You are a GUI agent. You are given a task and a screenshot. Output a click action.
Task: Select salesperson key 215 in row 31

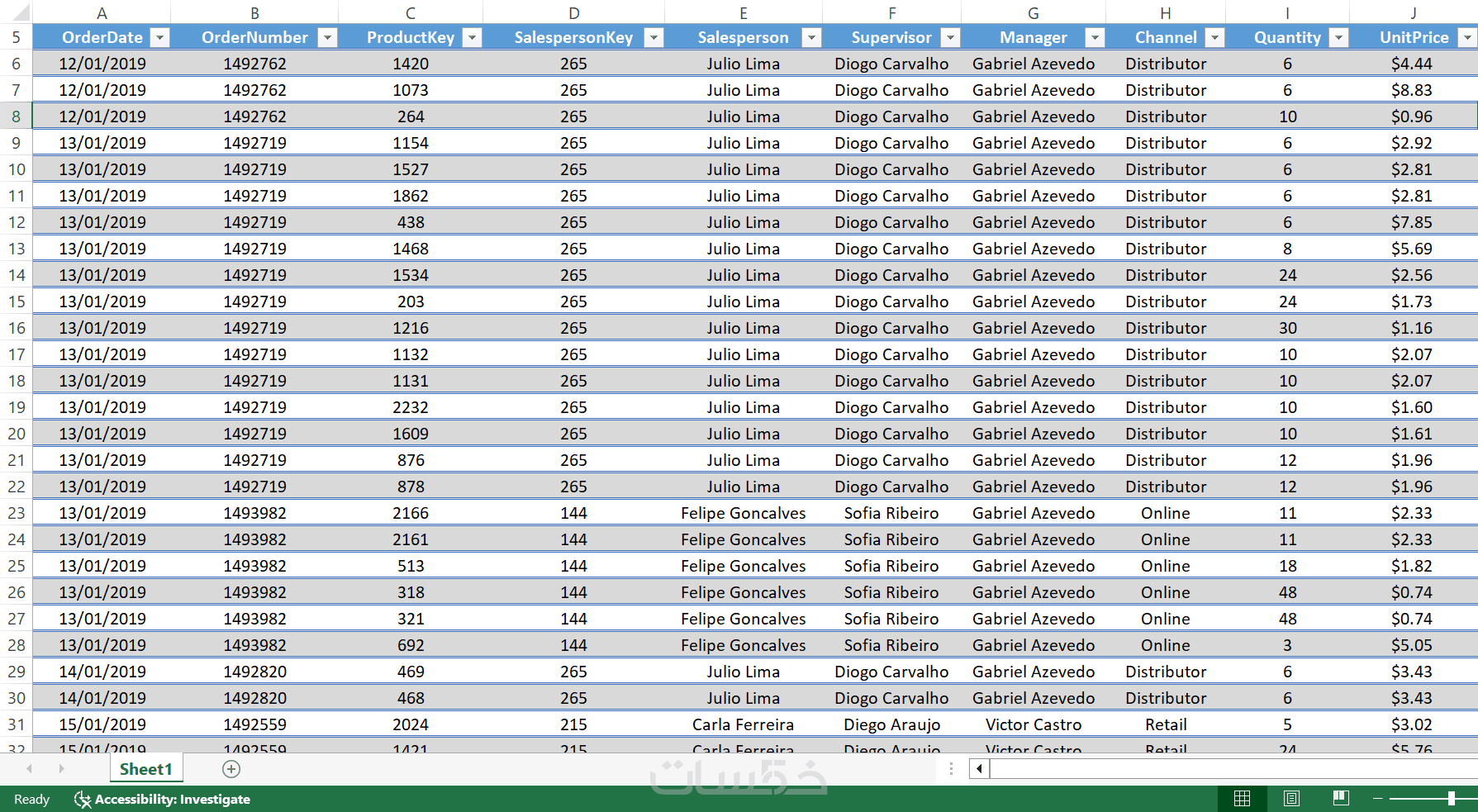[573, 724]
